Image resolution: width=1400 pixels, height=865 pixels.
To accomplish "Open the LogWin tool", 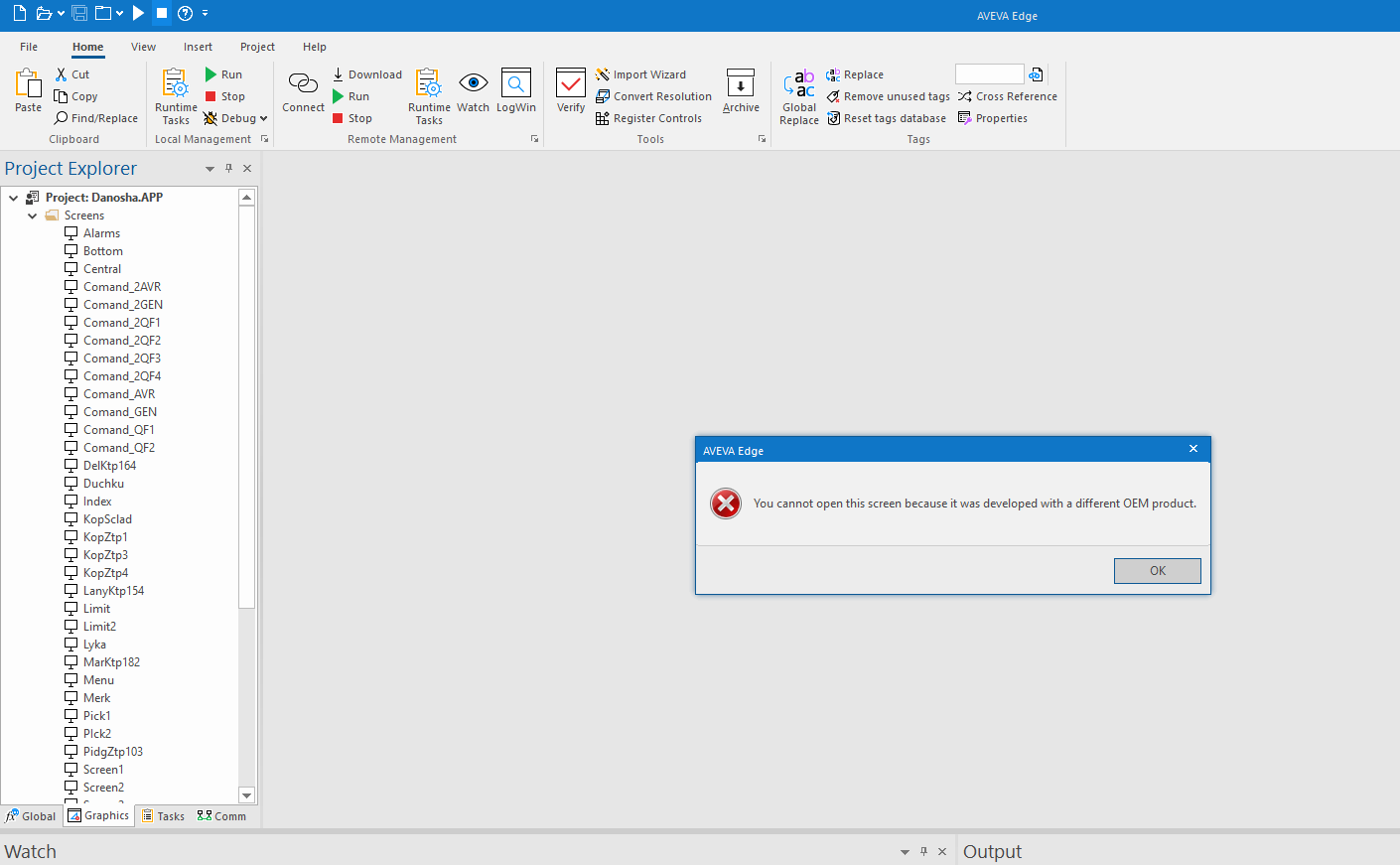I will coord(516,90).
